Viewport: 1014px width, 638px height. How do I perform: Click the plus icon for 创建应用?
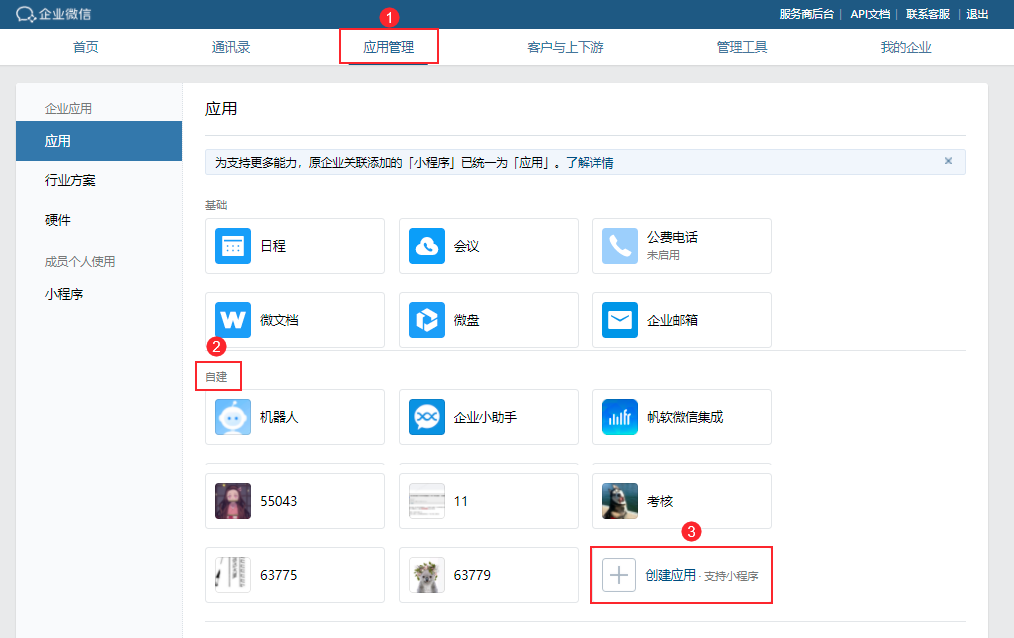pos(619,575)
